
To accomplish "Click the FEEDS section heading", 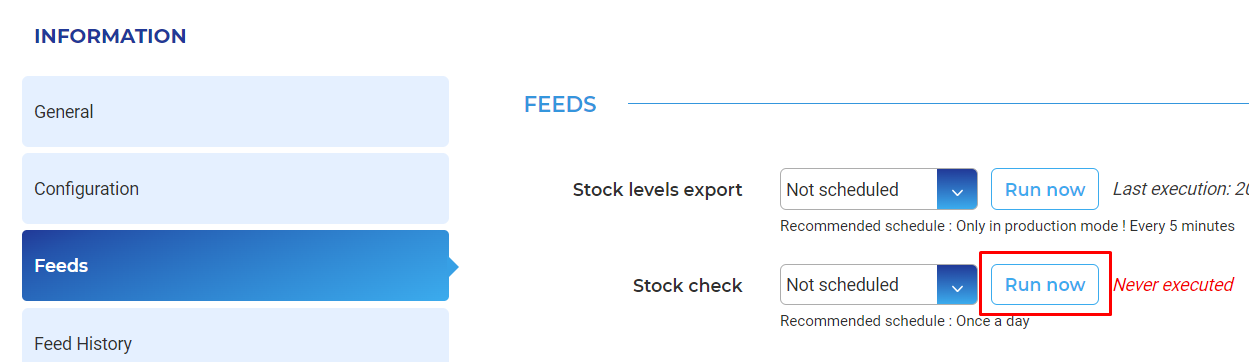I will coord(560,104).
